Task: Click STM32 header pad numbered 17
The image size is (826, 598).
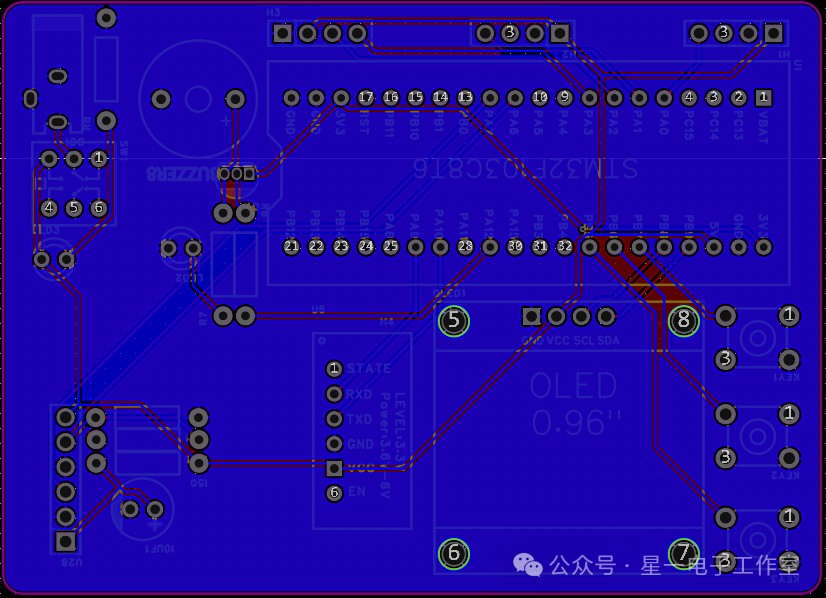Action: [x=366, y=97]
